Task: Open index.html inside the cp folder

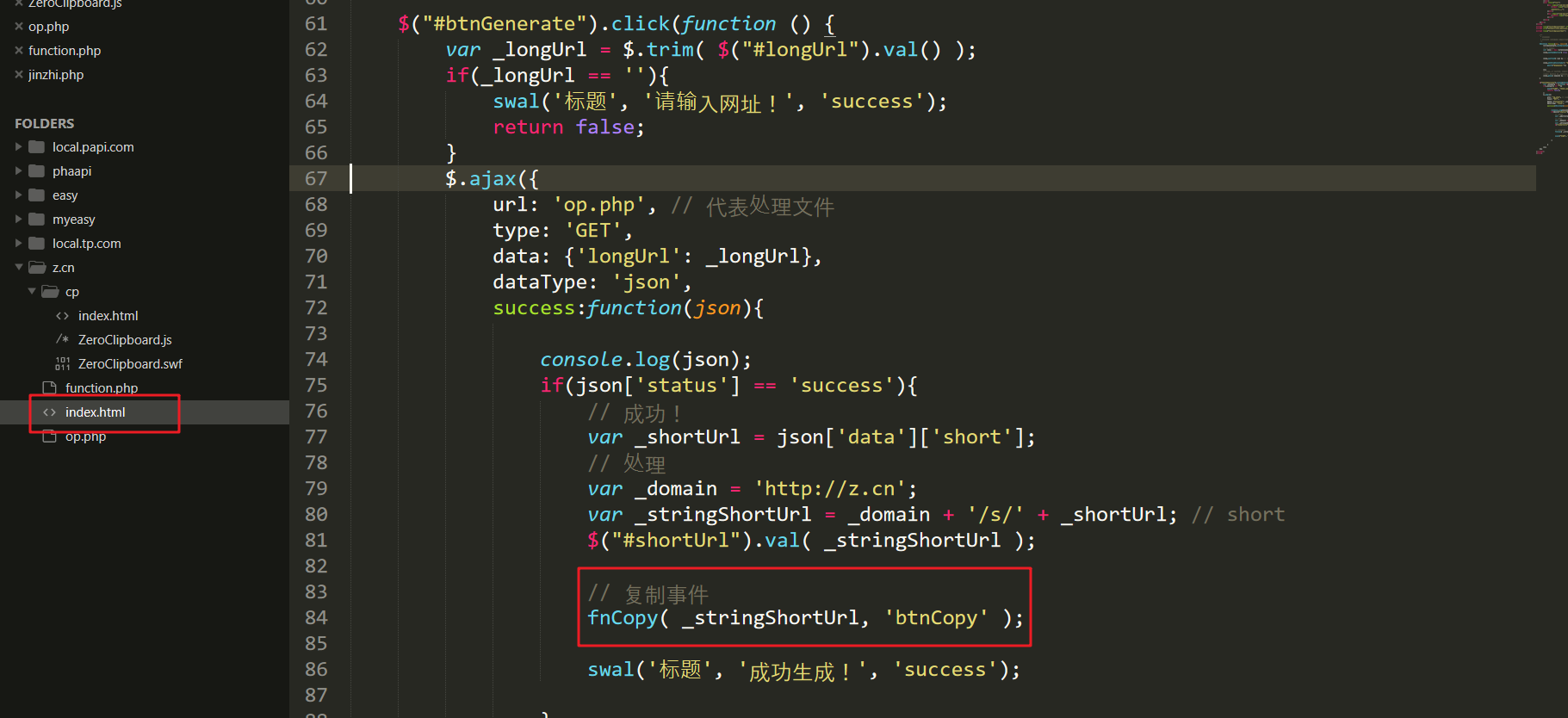Action: [x=108, y=316]
